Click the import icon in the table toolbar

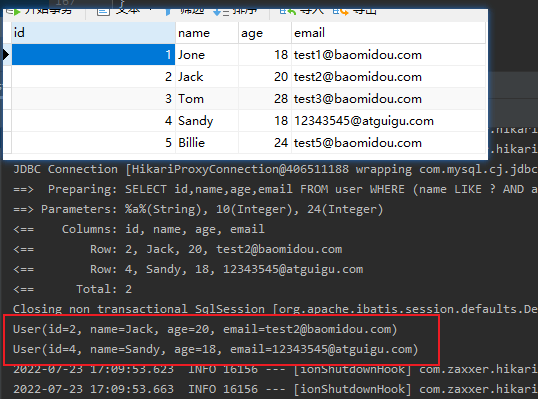pyautogui.click(x=288, y=12)
